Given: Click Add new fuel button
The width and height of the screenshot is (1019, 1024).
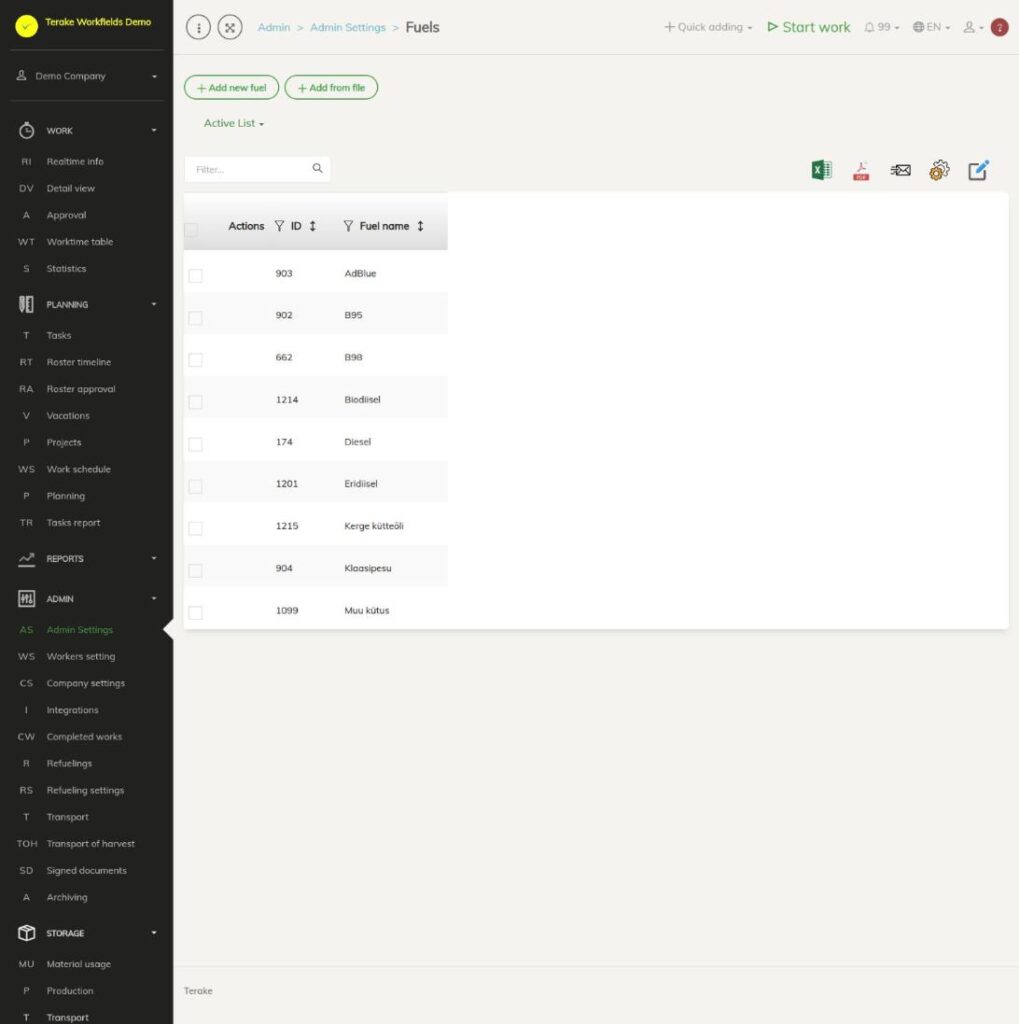Looking at the screenshot, I should pyautogui.click(x=231, y=88).
